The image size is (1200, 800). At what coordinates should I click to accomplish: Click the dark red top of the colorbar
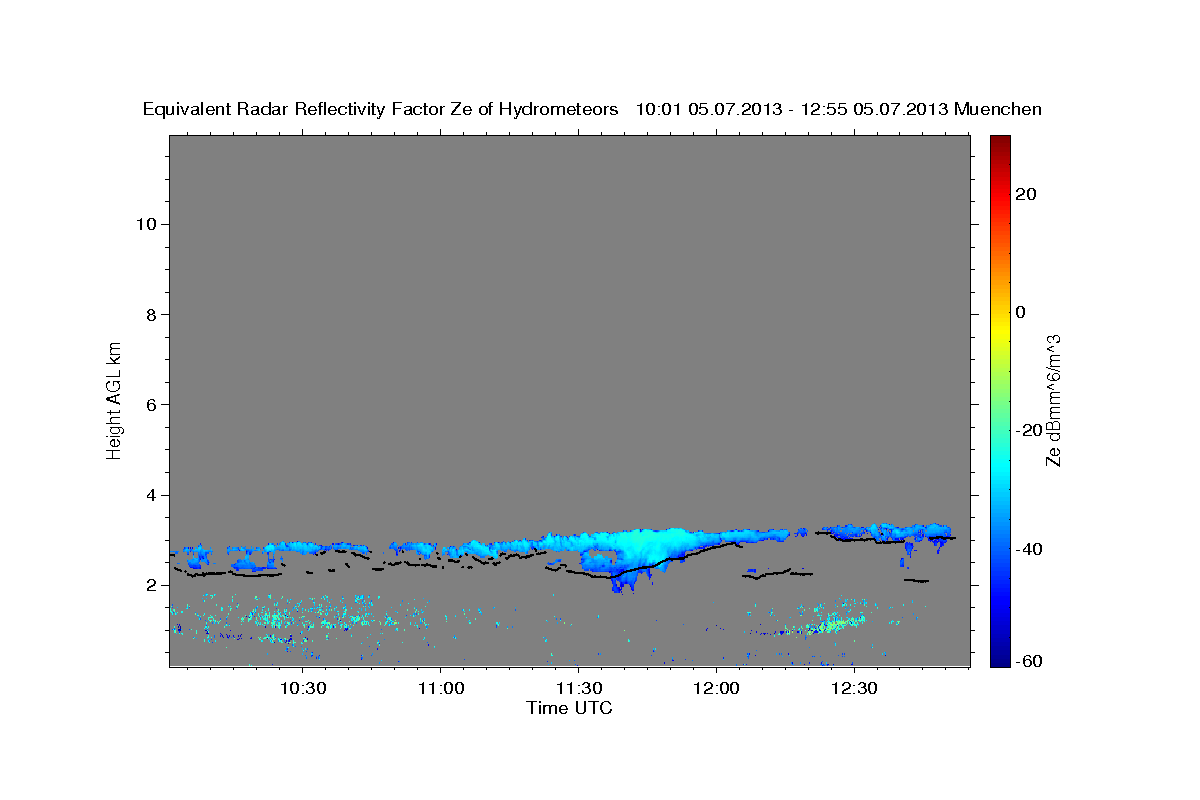pos(1000,143)
